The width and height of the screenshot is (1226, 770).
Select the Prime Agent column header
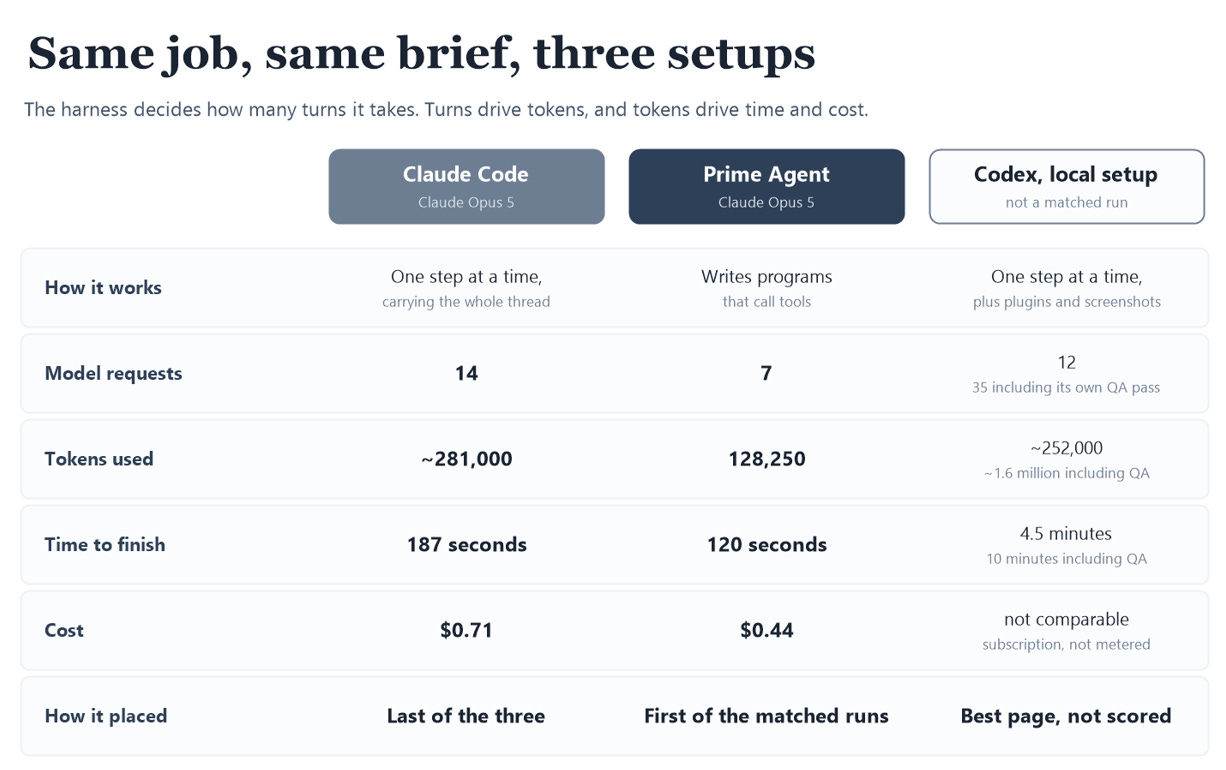766,187
